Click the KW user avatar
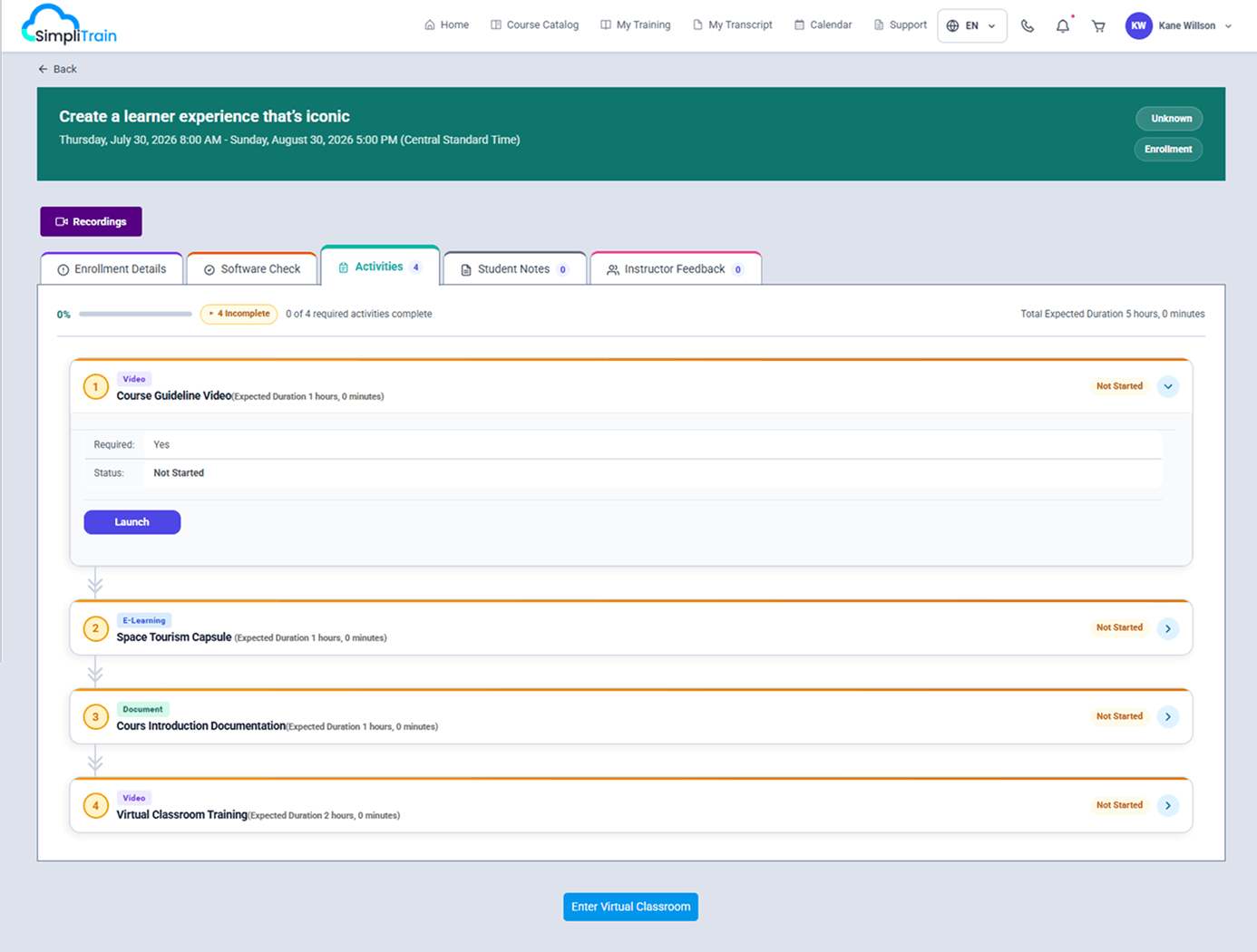The width and height of the screenshot is (1257, 952). (x=1138, y=25)
